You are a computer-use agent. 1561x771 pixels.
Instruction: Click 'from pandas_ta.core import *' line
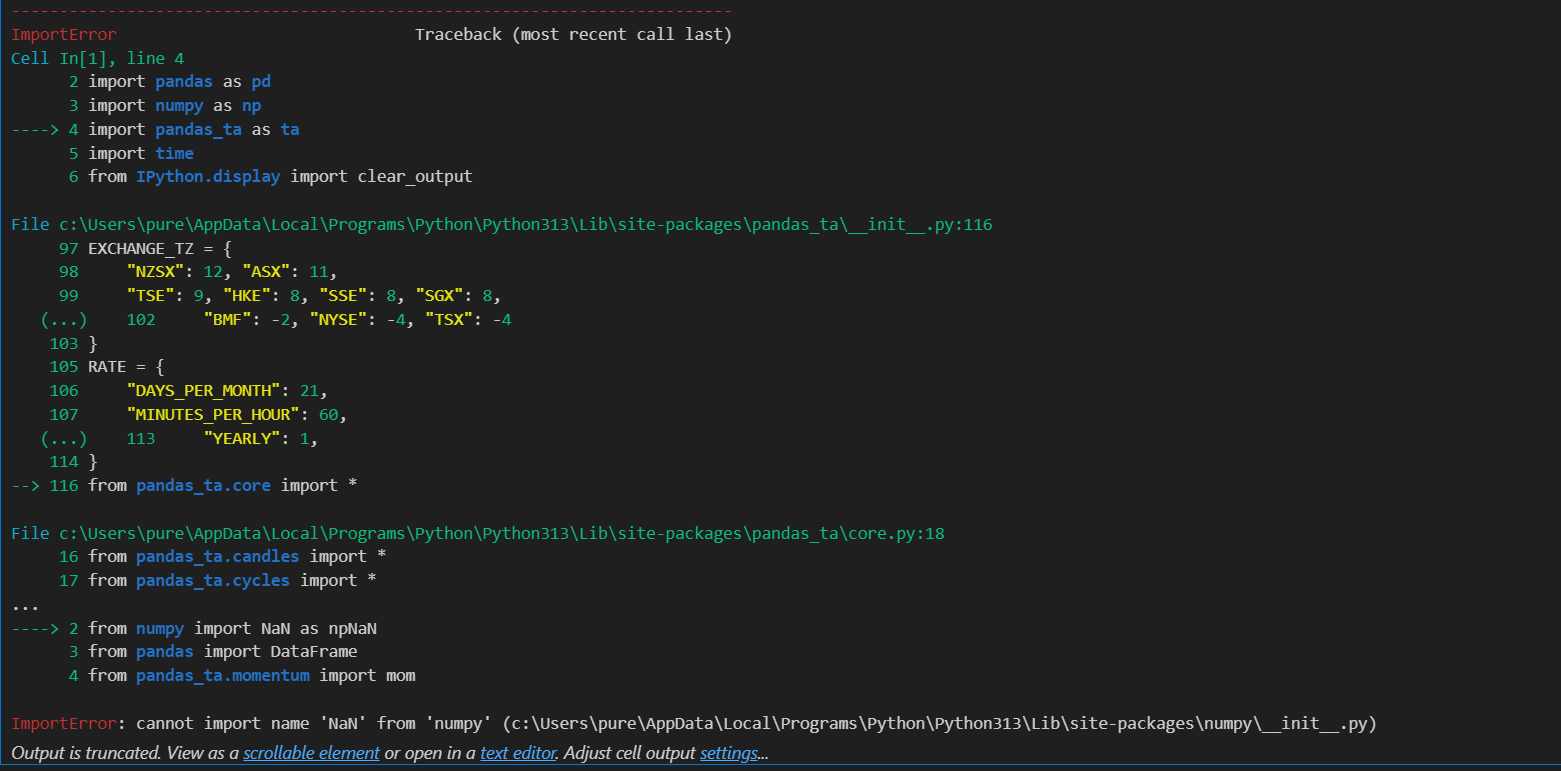tap(223, 486)
